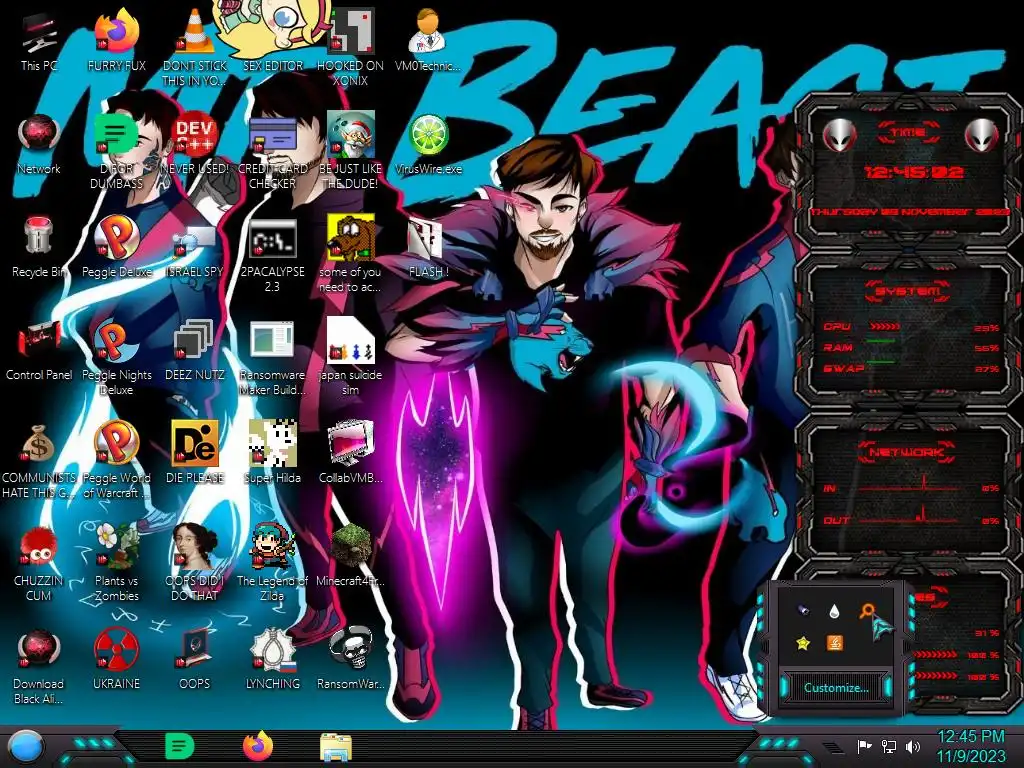Click the blue cylinder icon in tray popup
Image resolution: width=1024 pixels, height=768 pixels.
pyautogui.click(x=803, y=610)
